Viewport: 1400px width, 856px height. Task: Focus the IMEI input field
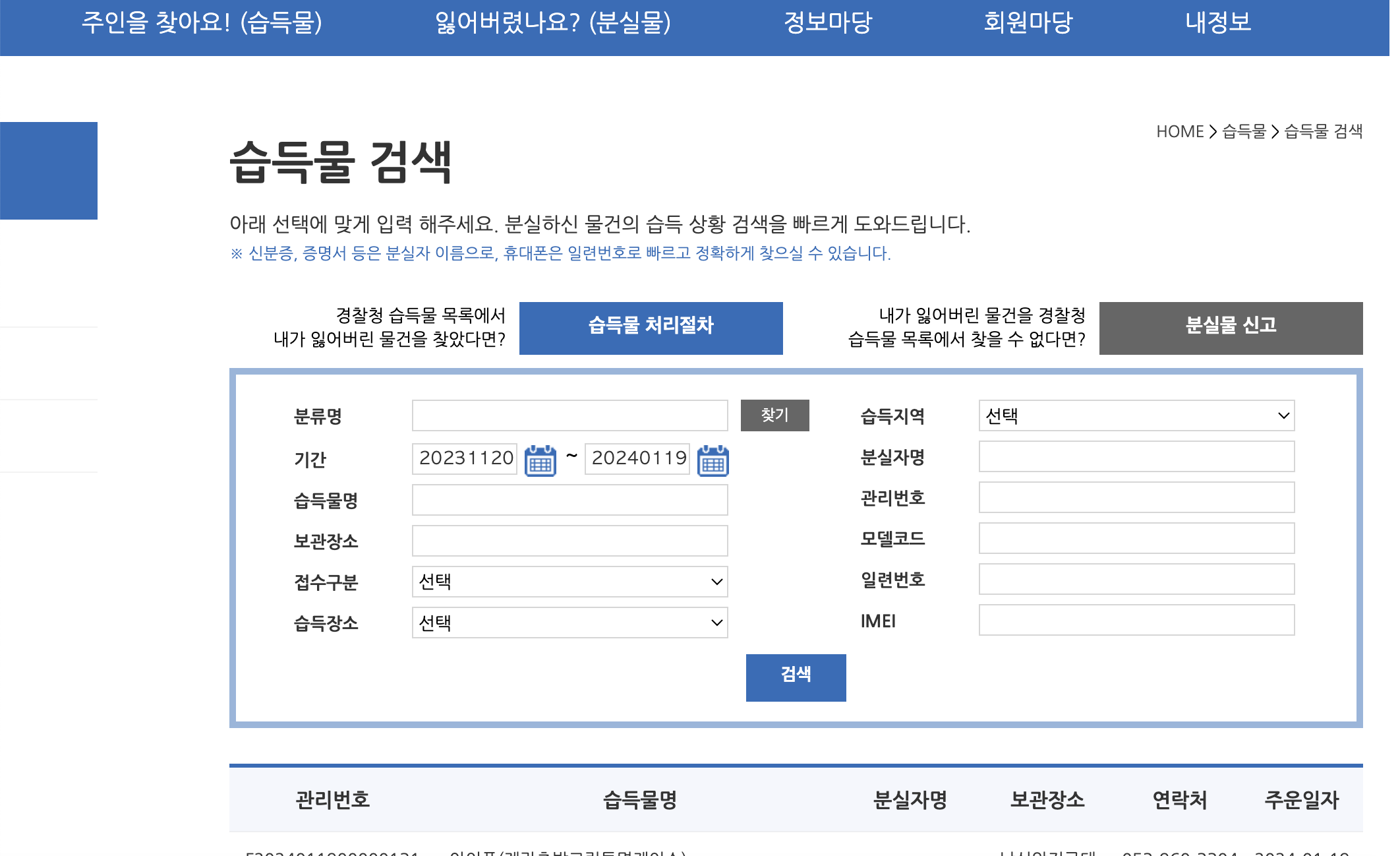[x=1136, y=620]
